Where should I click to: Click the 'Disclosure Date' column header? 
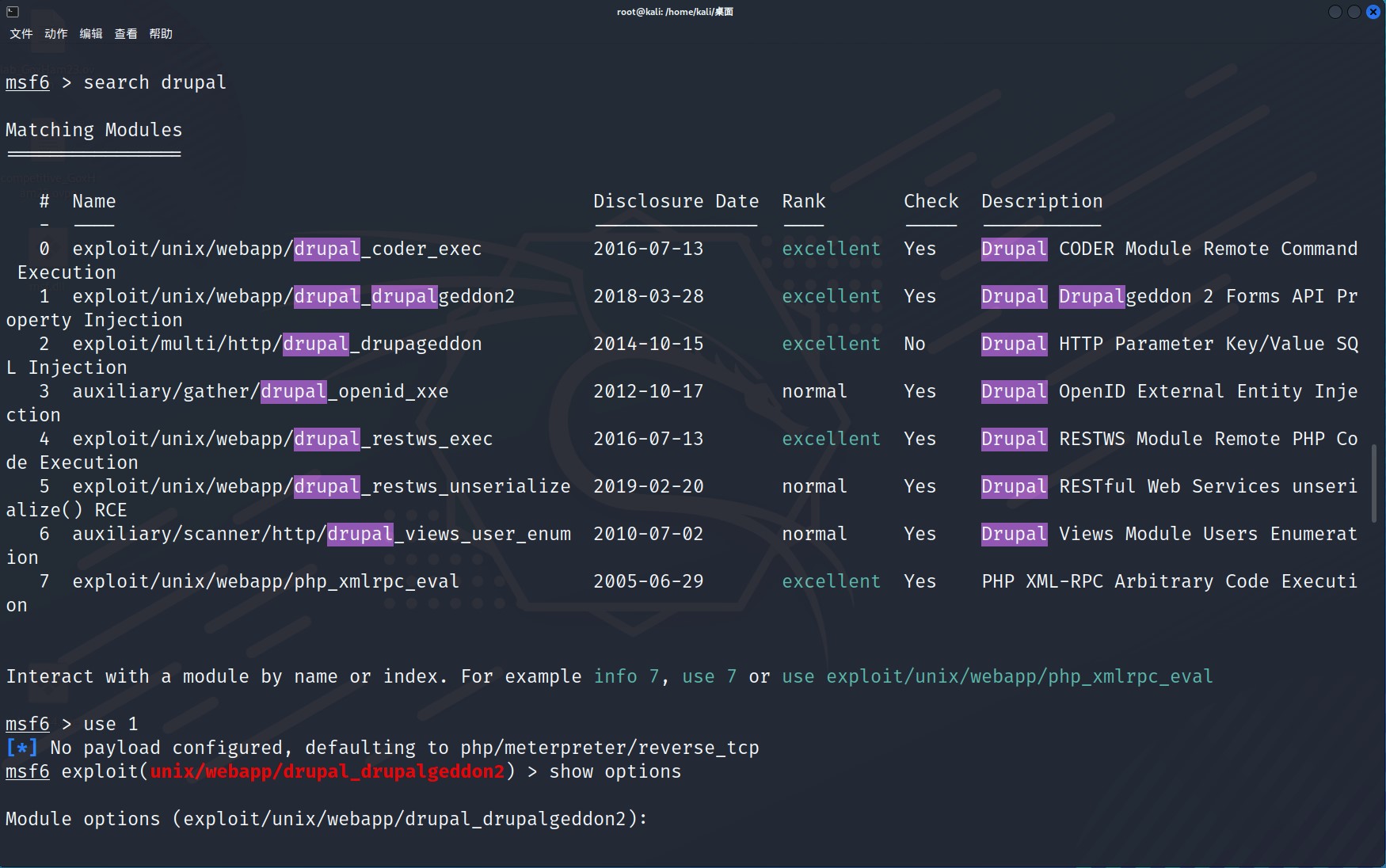click(x=676, y=201)
